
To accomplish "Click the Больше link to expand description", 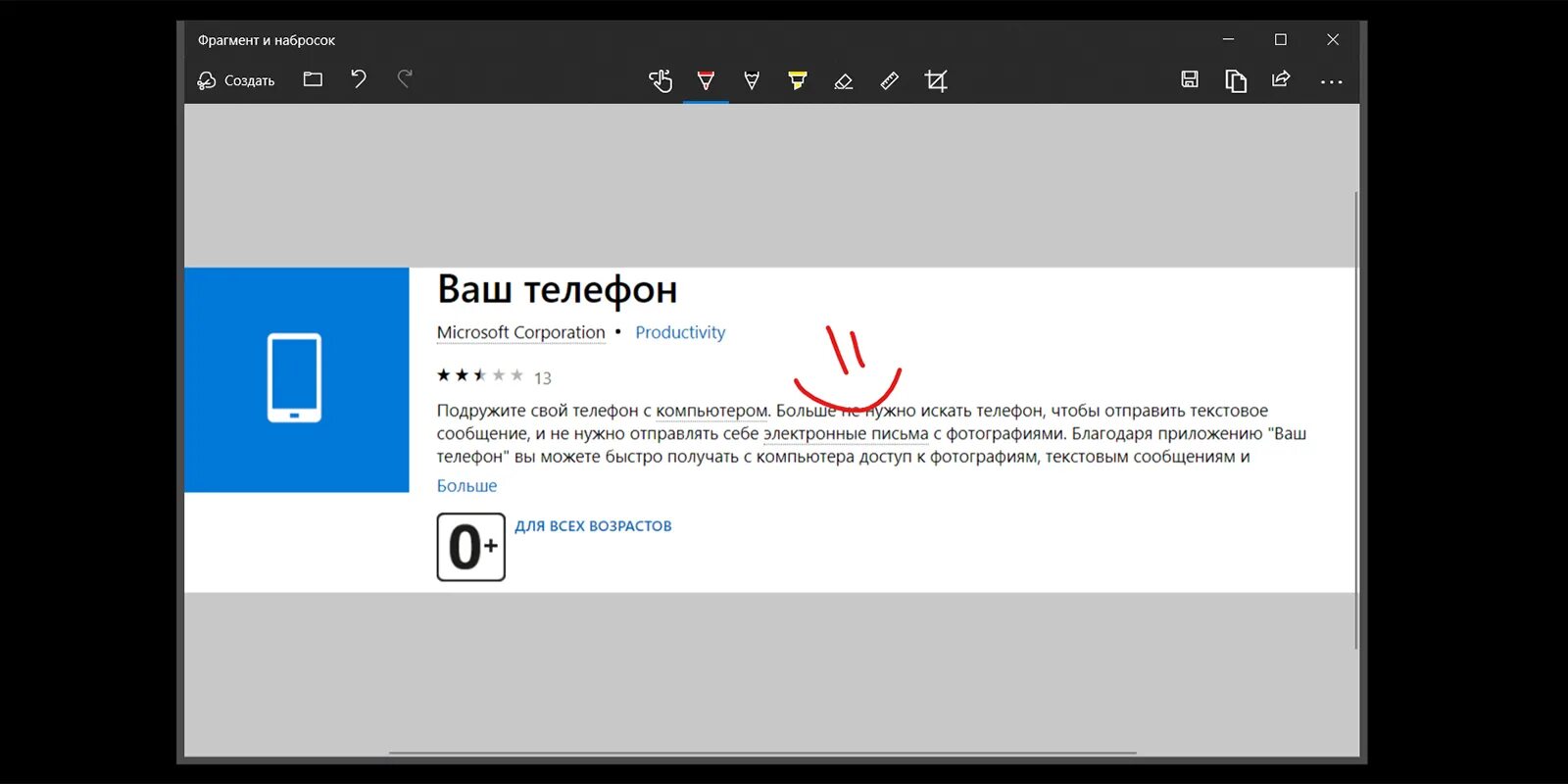I will point(466,485).
